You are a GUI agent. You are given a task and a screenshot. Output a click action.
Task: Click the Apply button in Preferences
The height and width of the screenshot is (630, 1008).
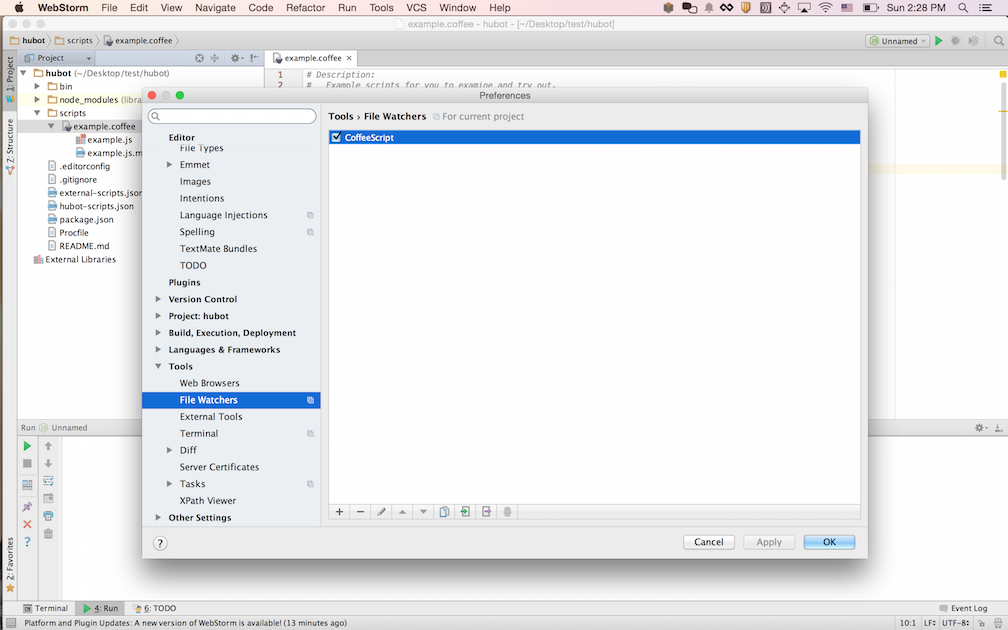coord(769,542)
